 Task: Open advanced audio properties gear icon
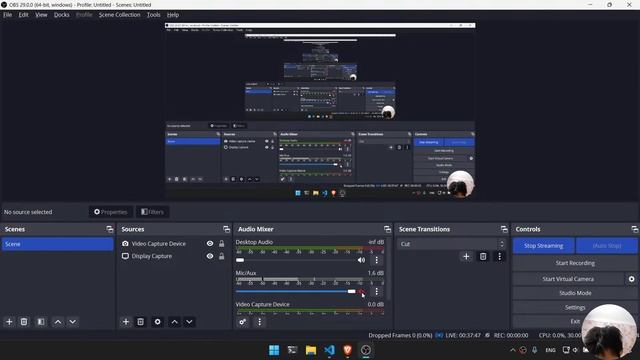click(242, 322)
